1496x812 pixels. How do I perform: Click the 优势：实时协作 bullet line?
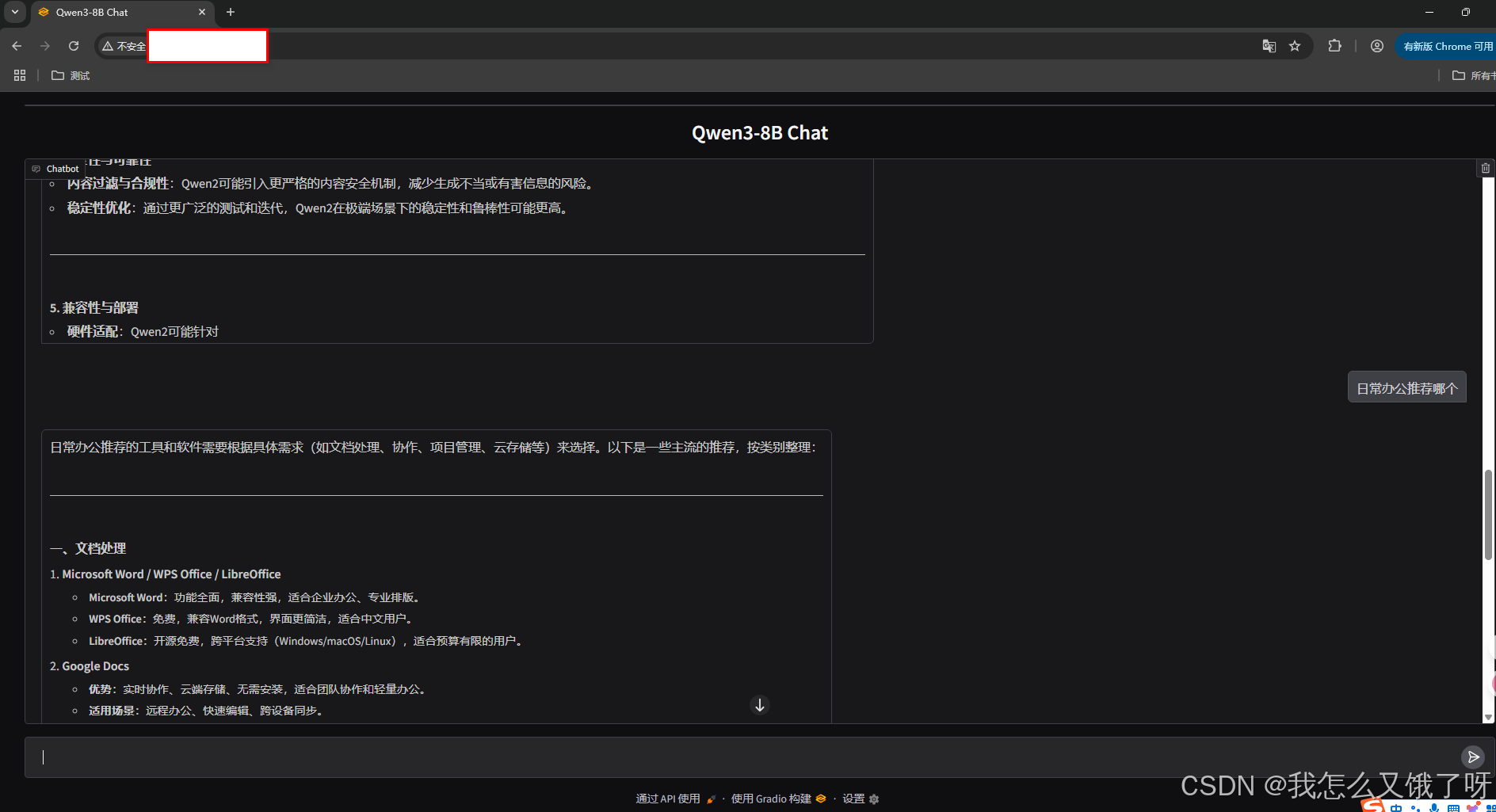[259, 689]
